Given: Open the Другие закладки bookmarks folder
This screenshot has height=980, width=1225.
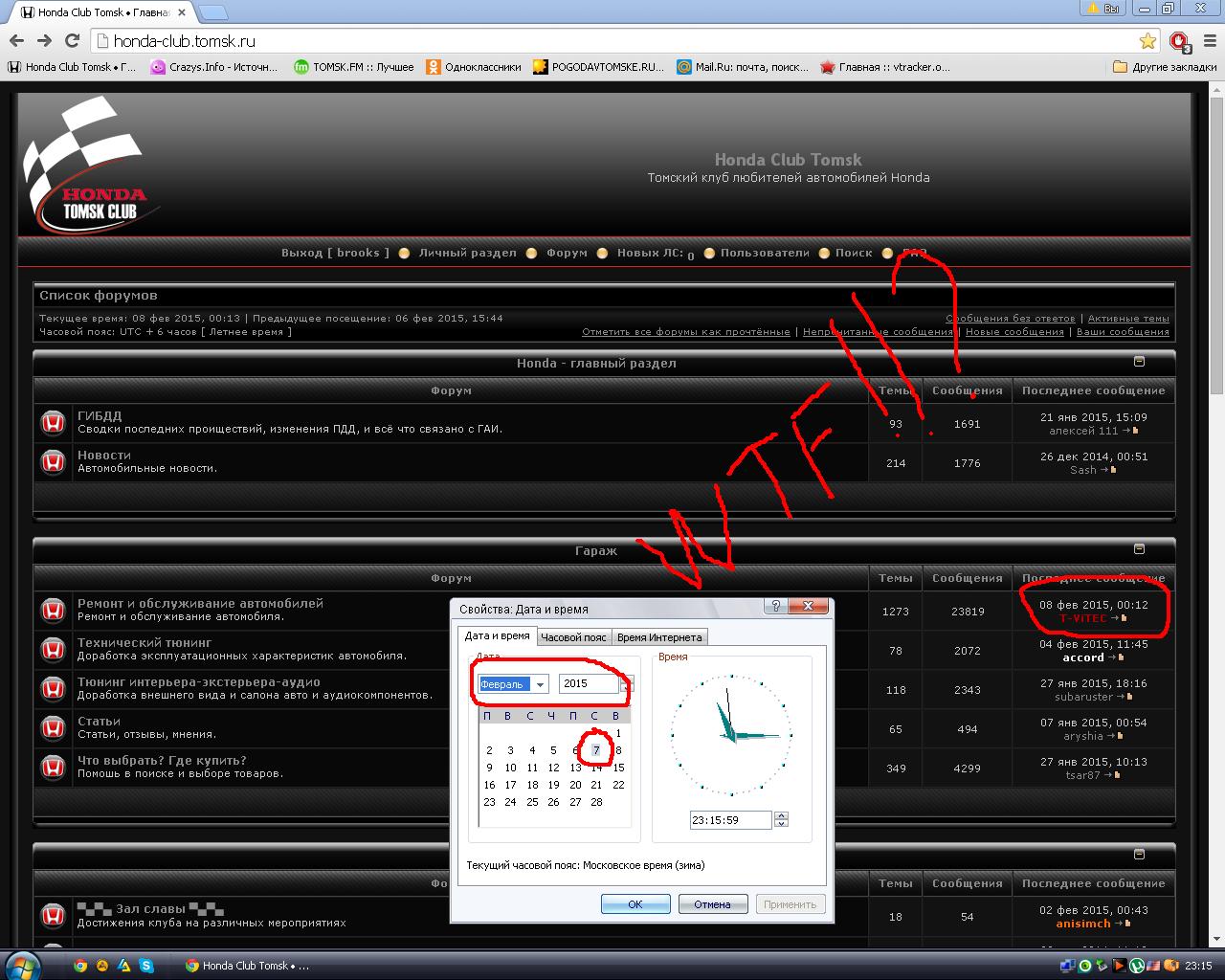Looking at the screenshot, I should pos(1166,67).
